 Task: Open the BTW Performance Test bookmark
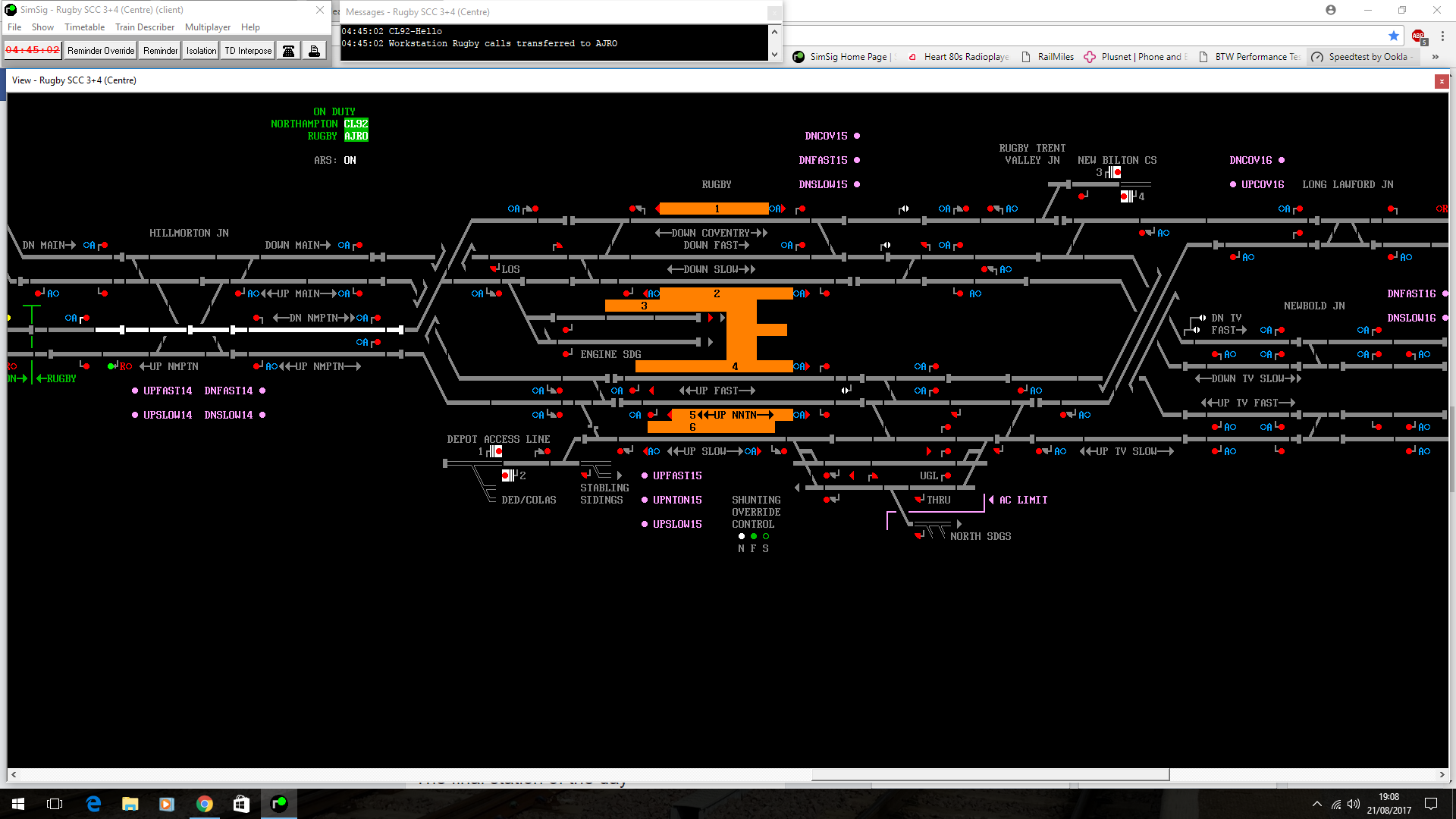pos(1250,57)
